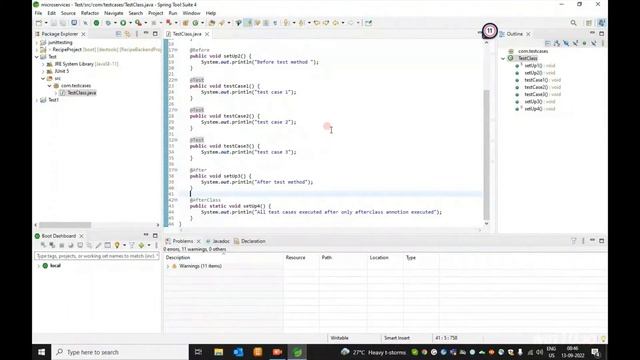Expand the Test1 project node
Image resolution: width=640 pixels, height=360 pixels.
tap(37, 100)
